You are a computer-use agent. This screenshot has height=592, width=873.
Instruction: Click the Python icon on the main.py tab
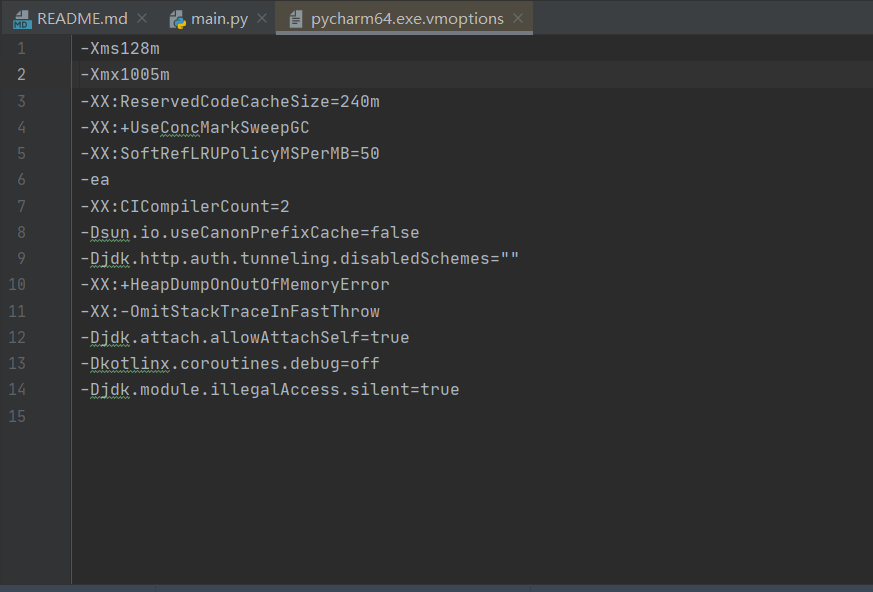tap(177, 18)
